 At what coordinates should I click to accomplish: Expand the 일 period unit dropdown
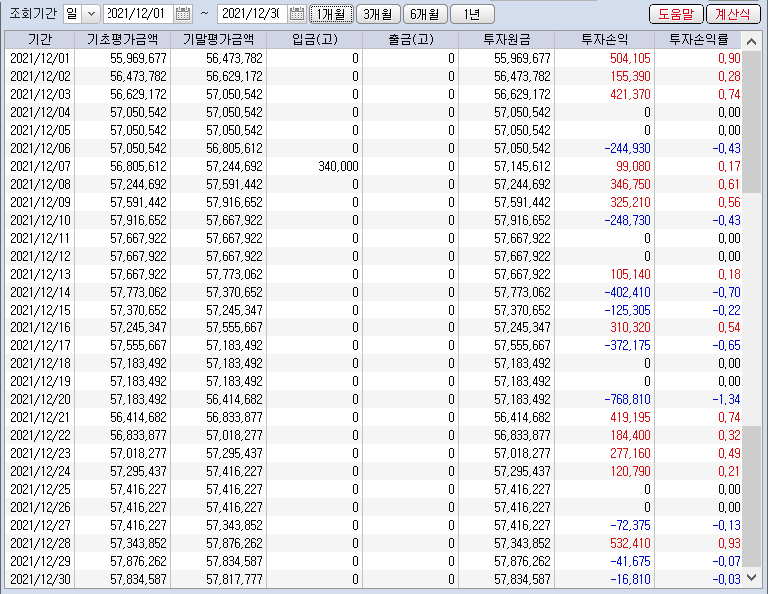(91, 14)
